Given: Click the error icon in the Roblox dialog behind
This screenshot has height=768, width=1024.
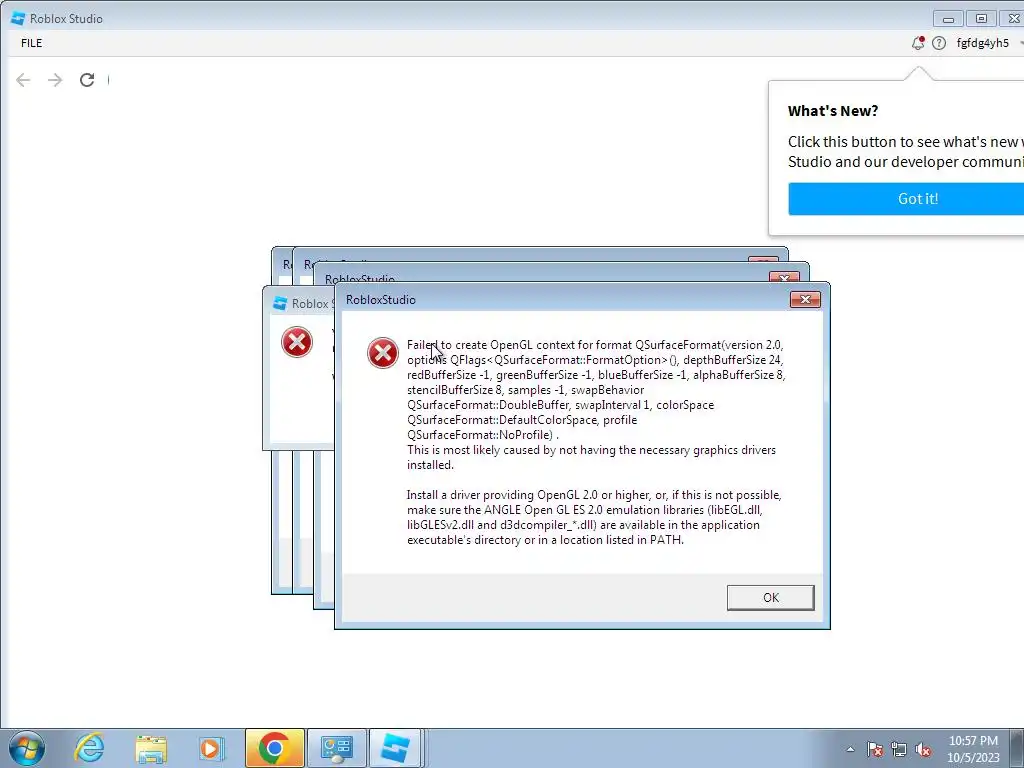Looking at the screenshot, I should [x=296, y=342].
